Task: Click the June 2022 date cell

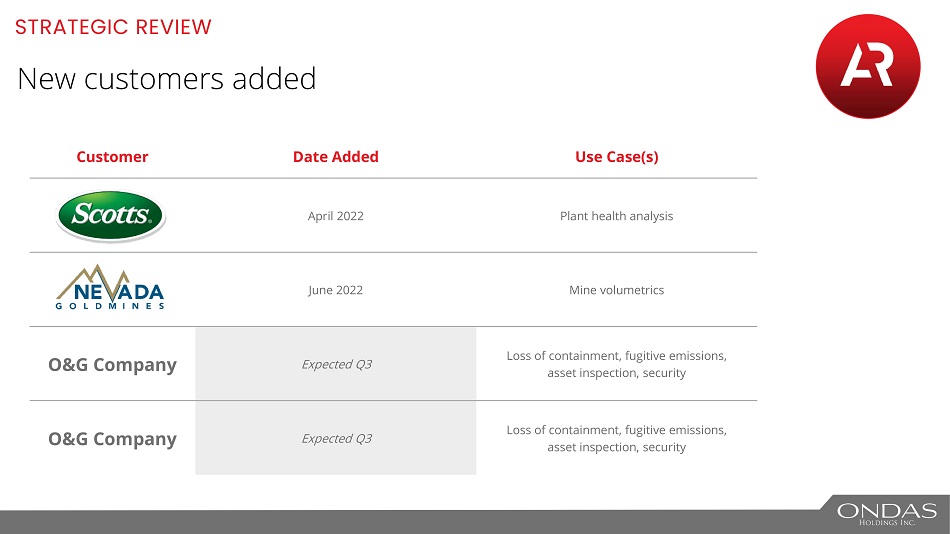Action: coord(335,290)
